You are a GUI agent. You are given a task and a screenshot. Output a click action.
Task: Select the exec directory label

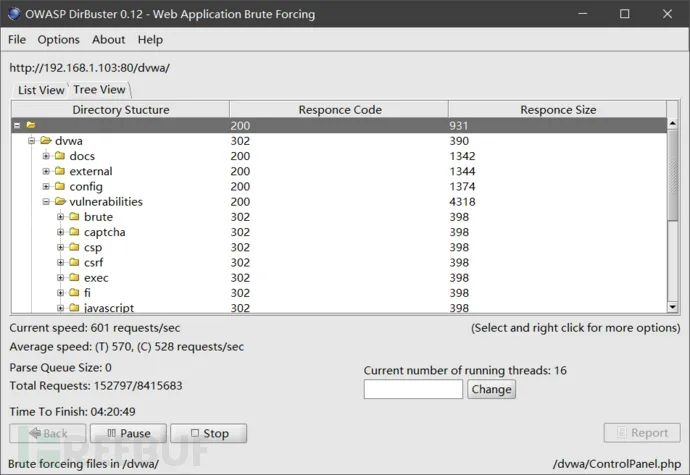click(96, 278)
